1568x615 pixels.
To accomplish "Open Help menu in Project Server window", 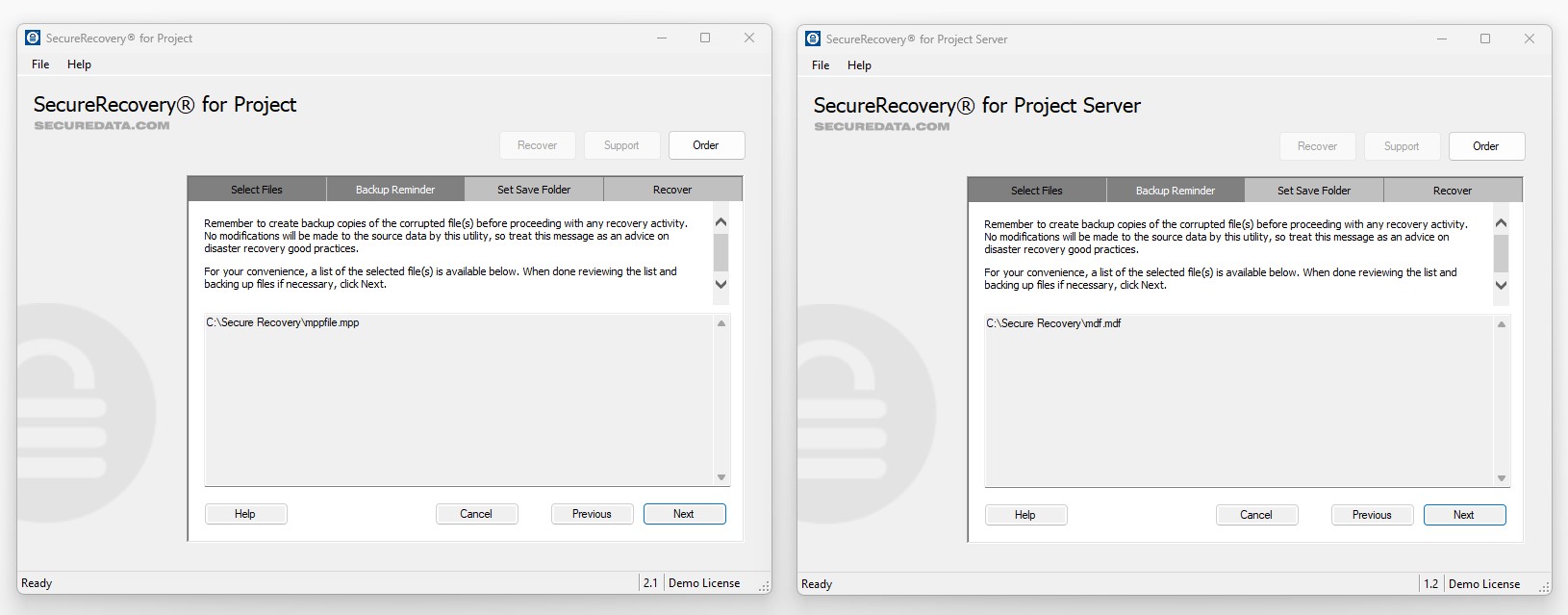I will coord(859,65).
